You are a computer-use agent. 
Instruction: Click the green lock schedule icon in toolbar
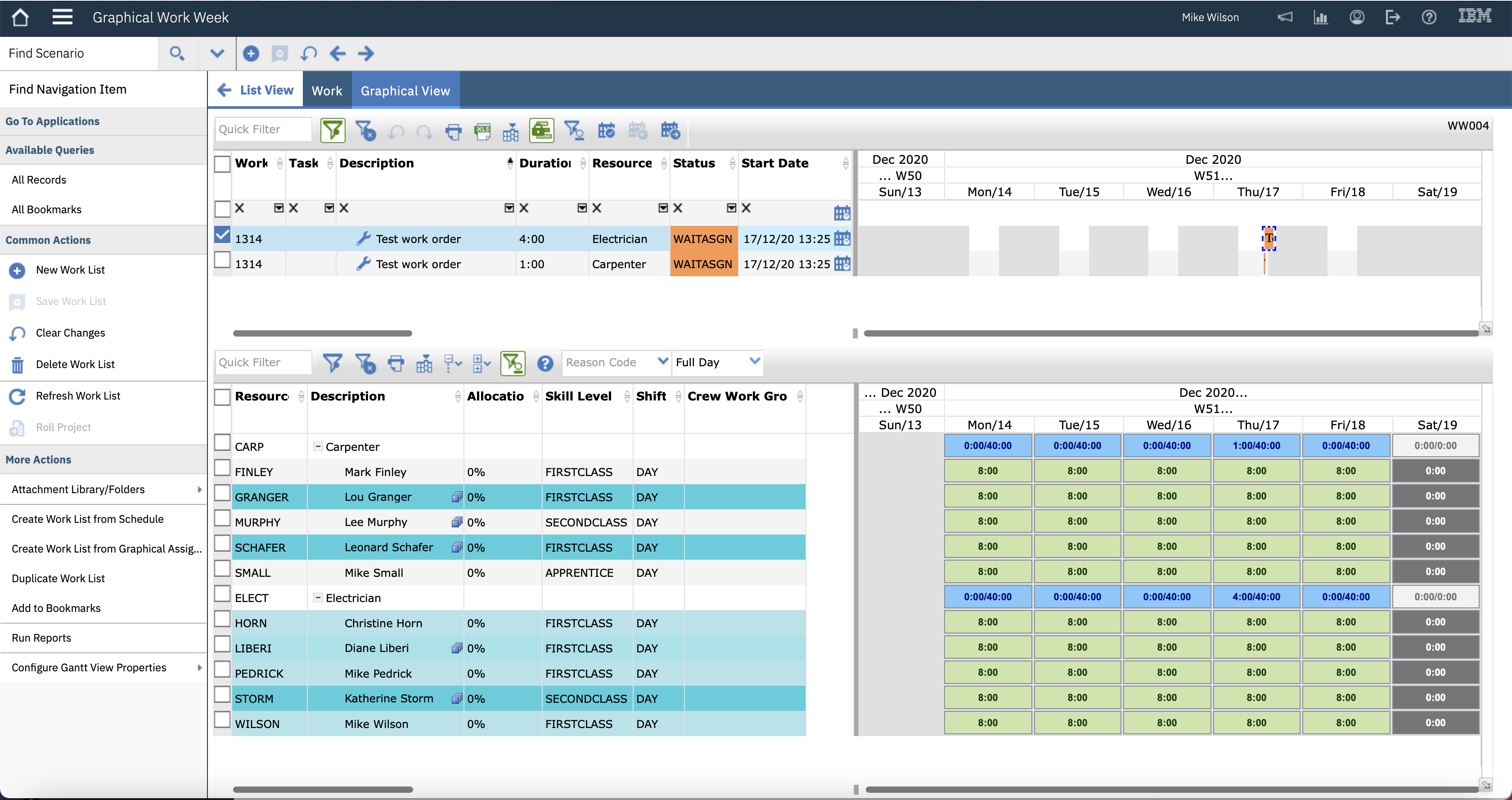click(x=541, y=130)
